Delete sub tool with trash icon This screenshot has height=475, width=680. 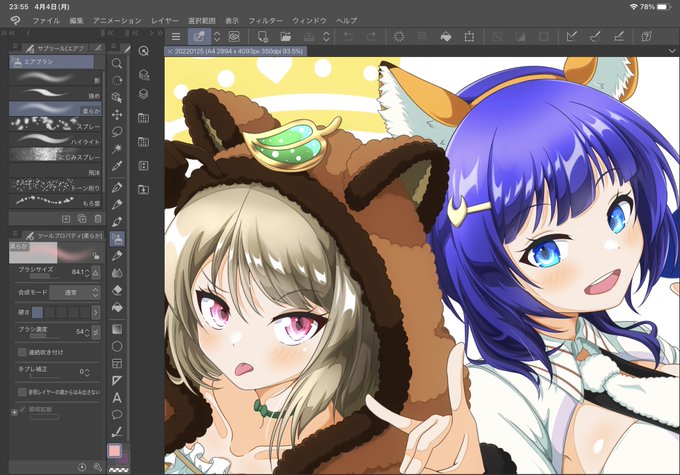click(98, 219)
